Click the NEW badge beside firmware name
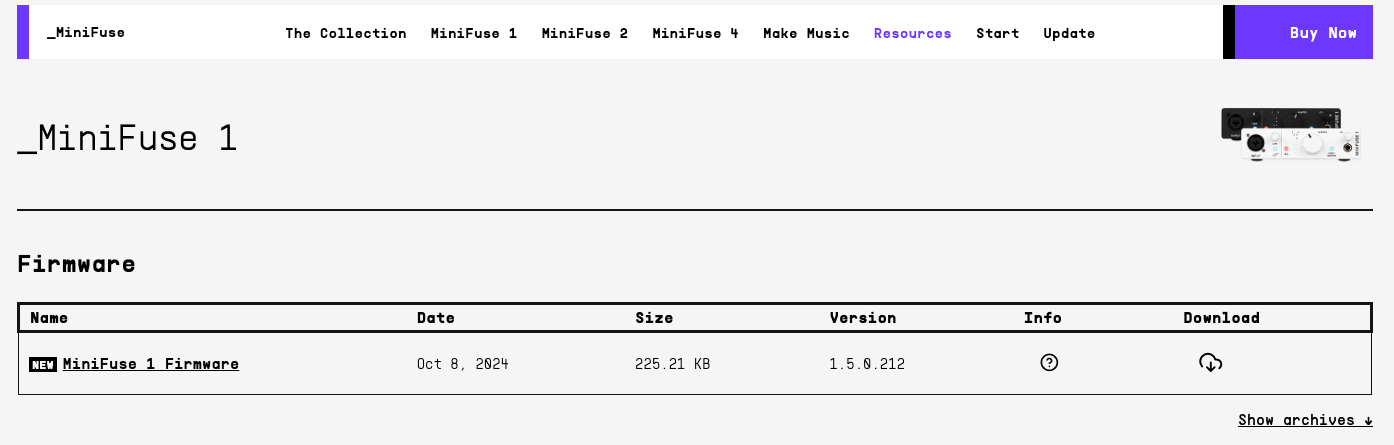The height and width of the screenshot is (445, 1394). point(43,364)
